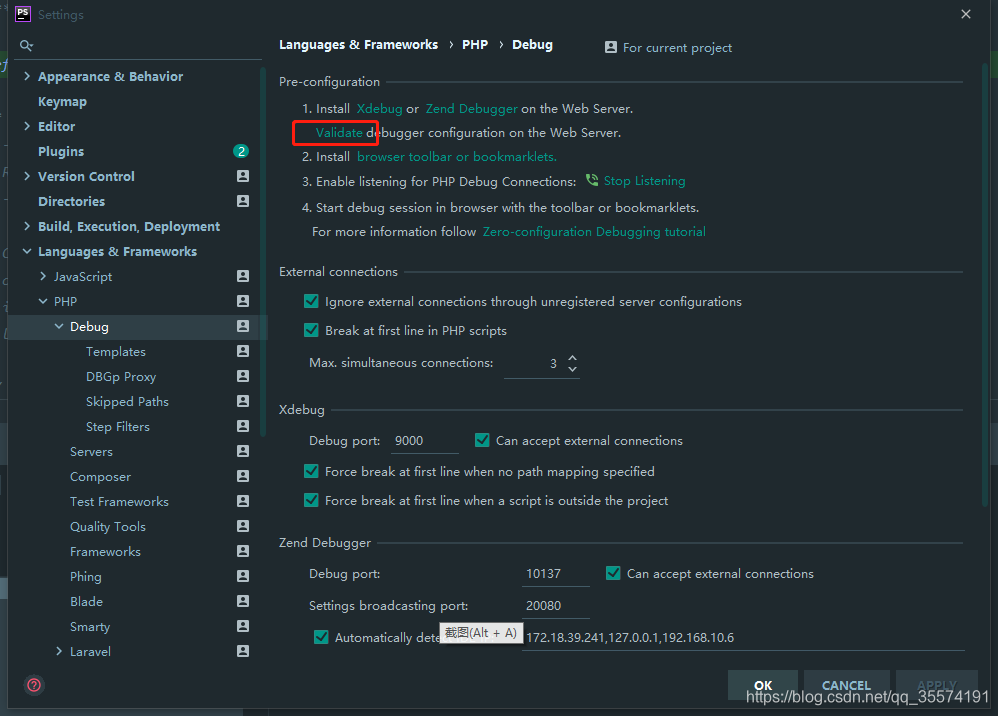Expand the Laravel node

point(59,651)
